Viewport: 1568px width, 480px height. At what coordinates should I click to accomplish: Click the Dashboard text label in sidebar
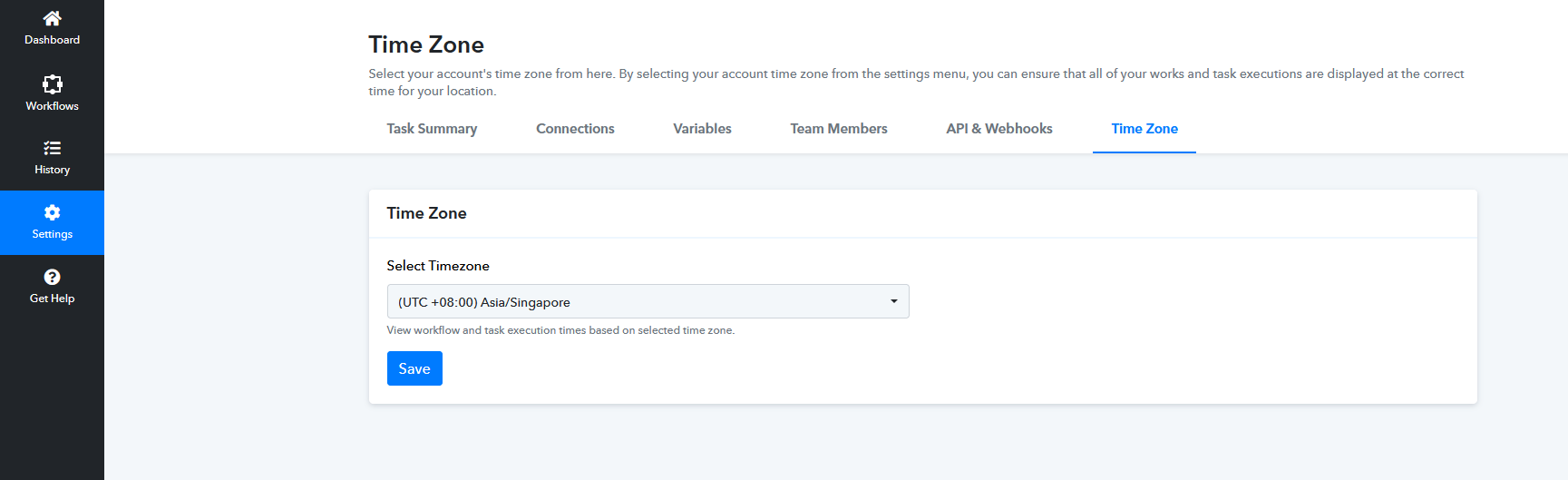click(x=52, y=40)
